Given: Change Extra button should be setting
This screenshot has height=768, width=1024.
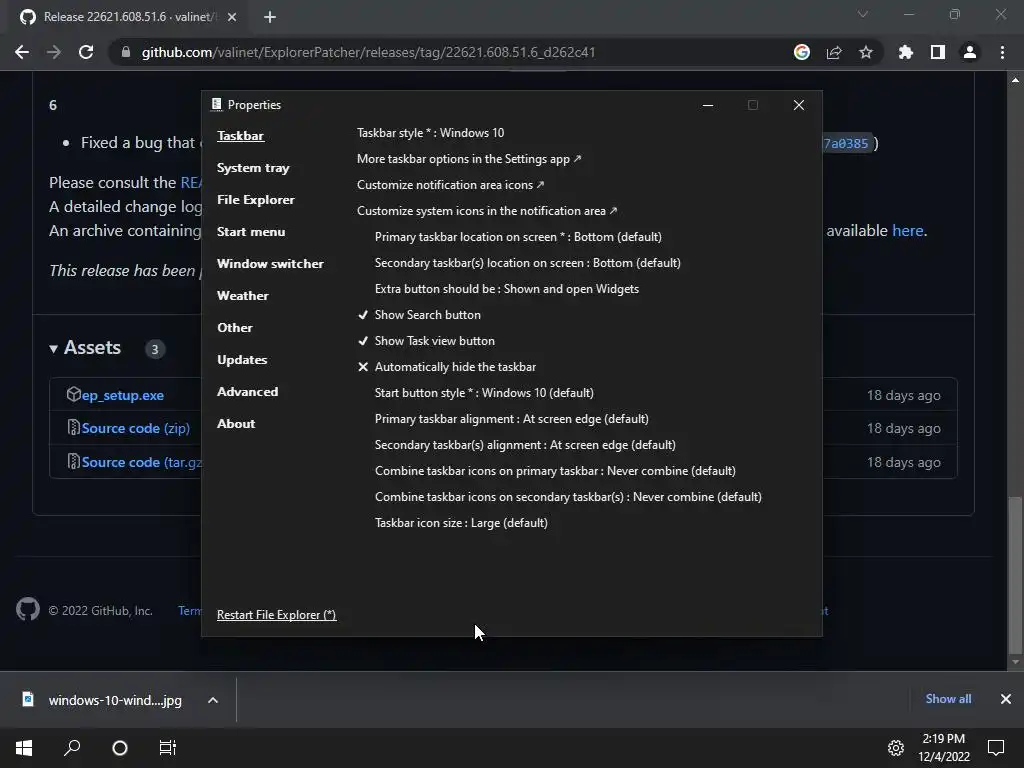Looking at the screenshot, I should coord(507,289).
